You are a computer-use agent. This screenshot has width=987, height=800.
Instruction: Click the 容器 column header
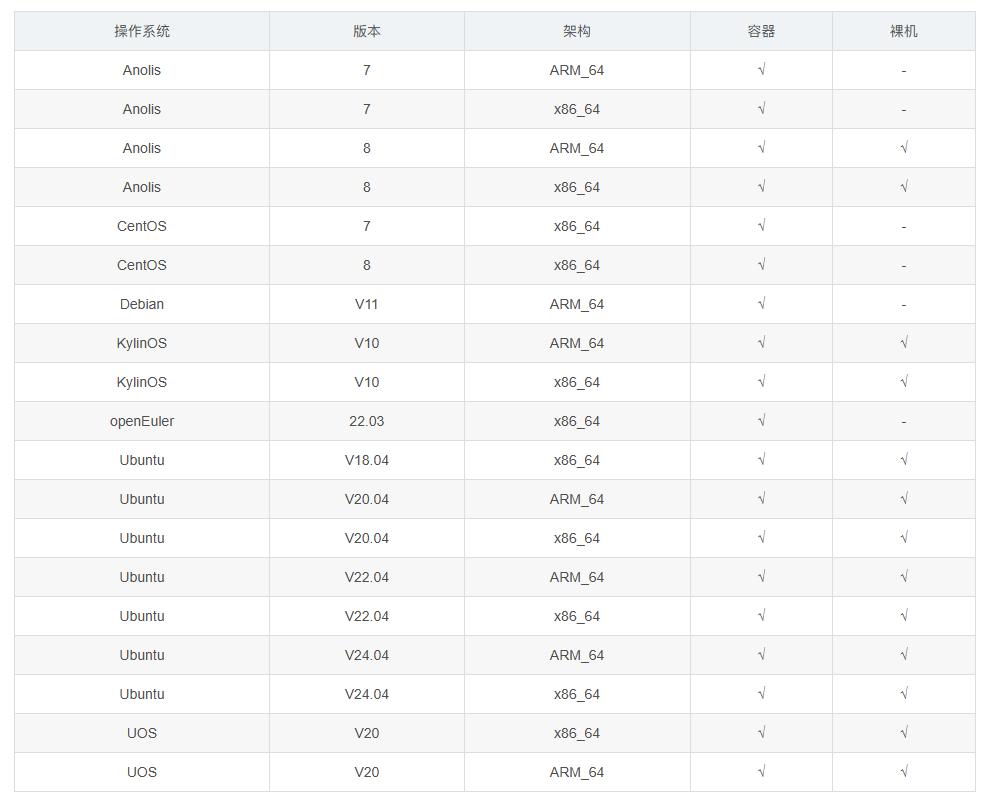pyautogui.click(x=761, y=31)
